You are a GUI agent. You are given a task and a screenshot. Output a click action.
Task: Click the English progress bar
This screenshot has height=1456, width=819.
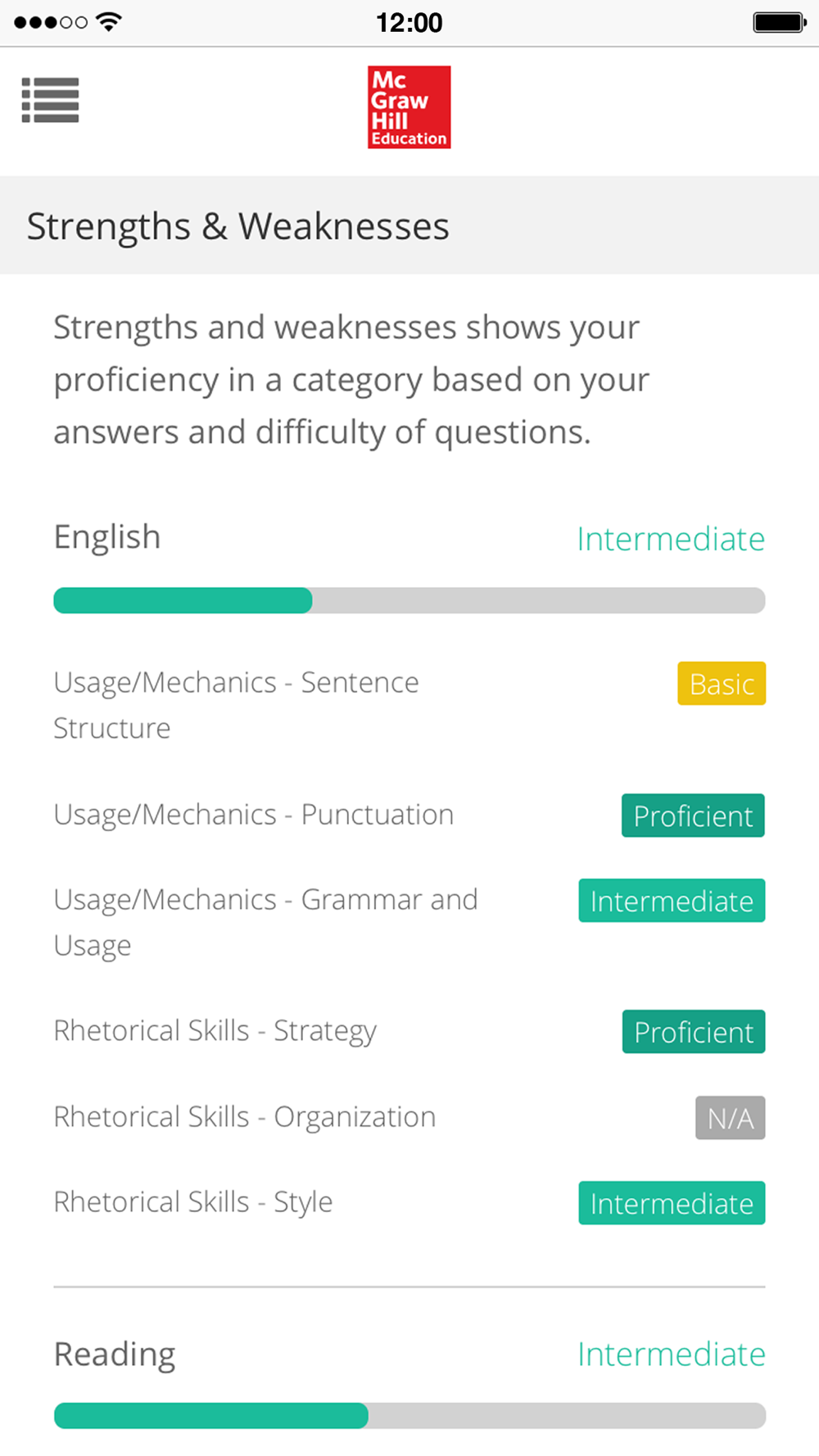[409, 600]
